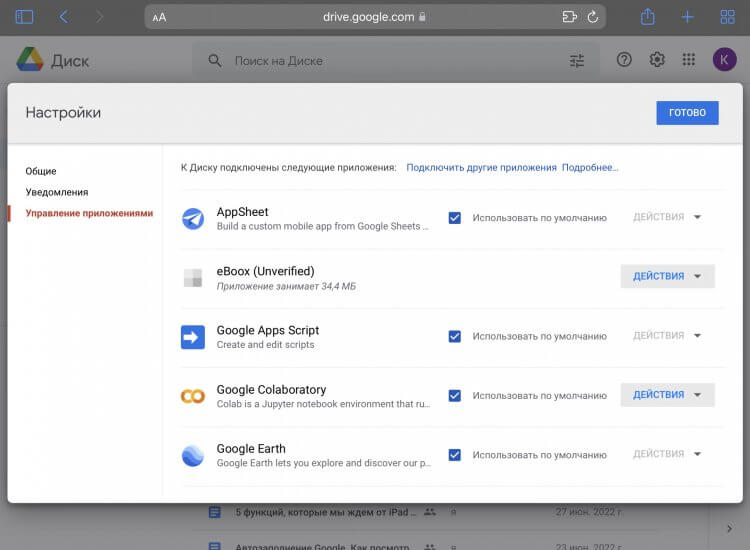
Task: Uncheck default use for Google Earth
Action: [455, 455]
